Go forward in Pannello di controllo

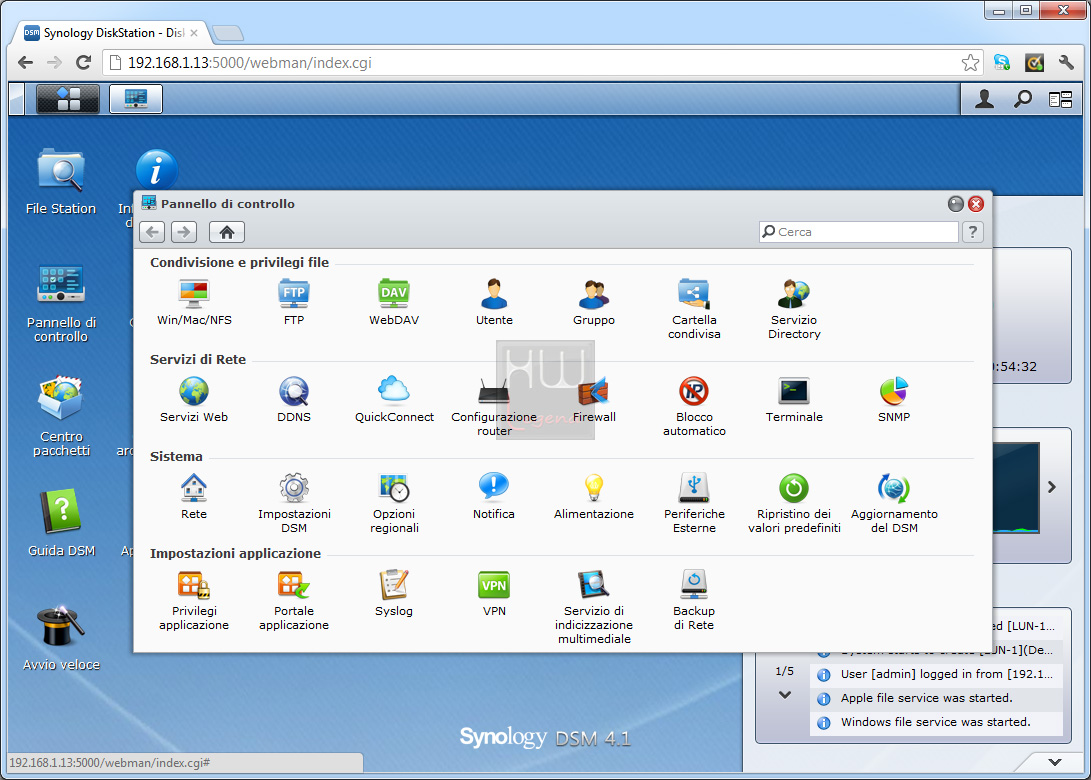[x=184, y=232]
